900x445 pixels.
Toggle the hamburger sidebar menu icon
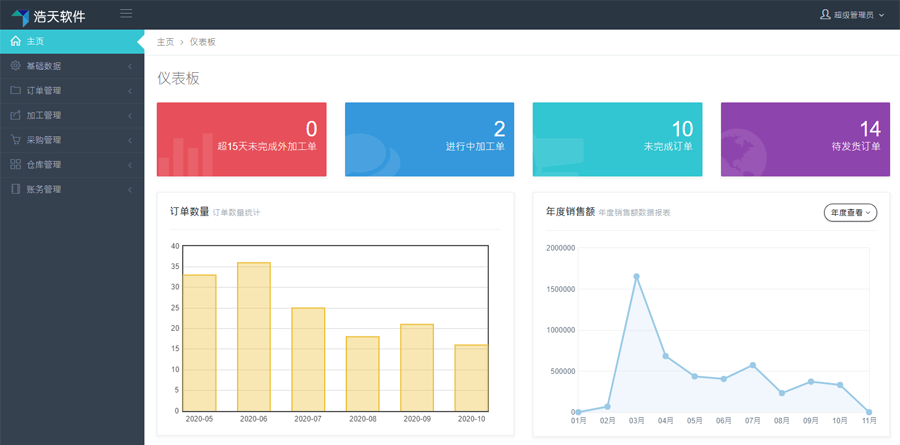[x=126, y=13]
